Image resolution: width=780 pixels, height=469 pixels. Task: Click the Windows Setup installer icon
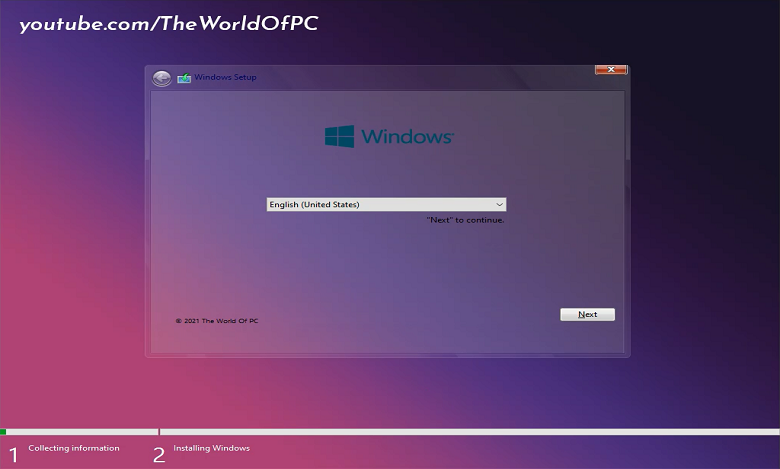184,78
